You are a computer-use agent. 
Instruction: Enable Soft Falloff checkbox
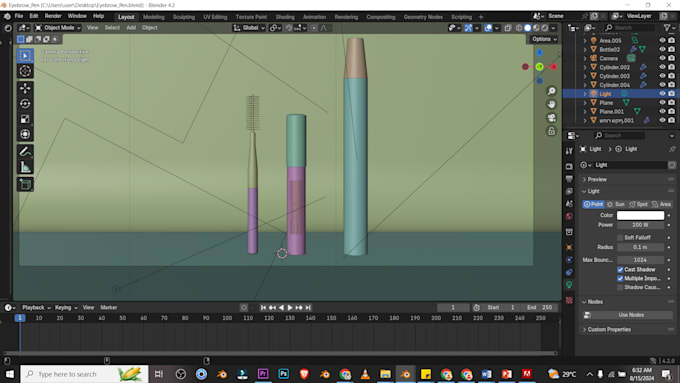tap(620, 238)
